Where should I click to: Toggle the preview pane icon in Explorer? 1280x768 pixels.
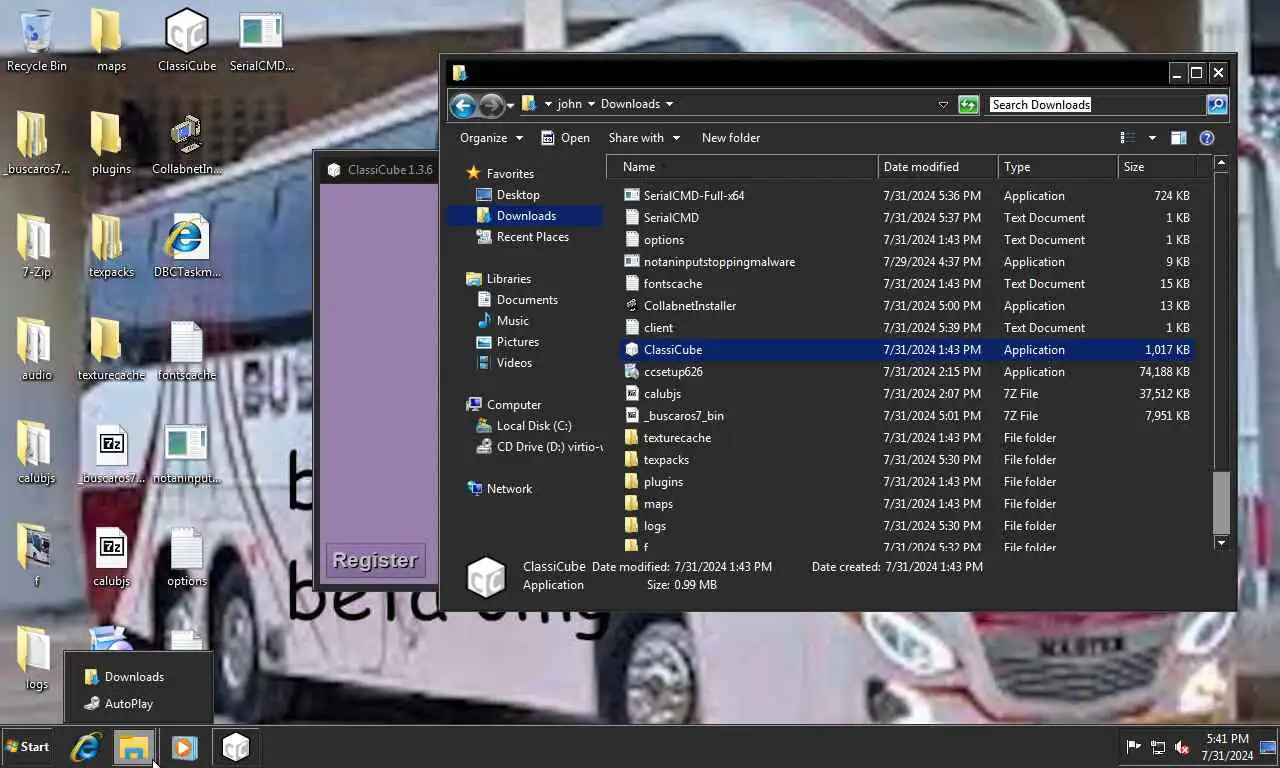pyautogui.click(x=1178, y=138)
